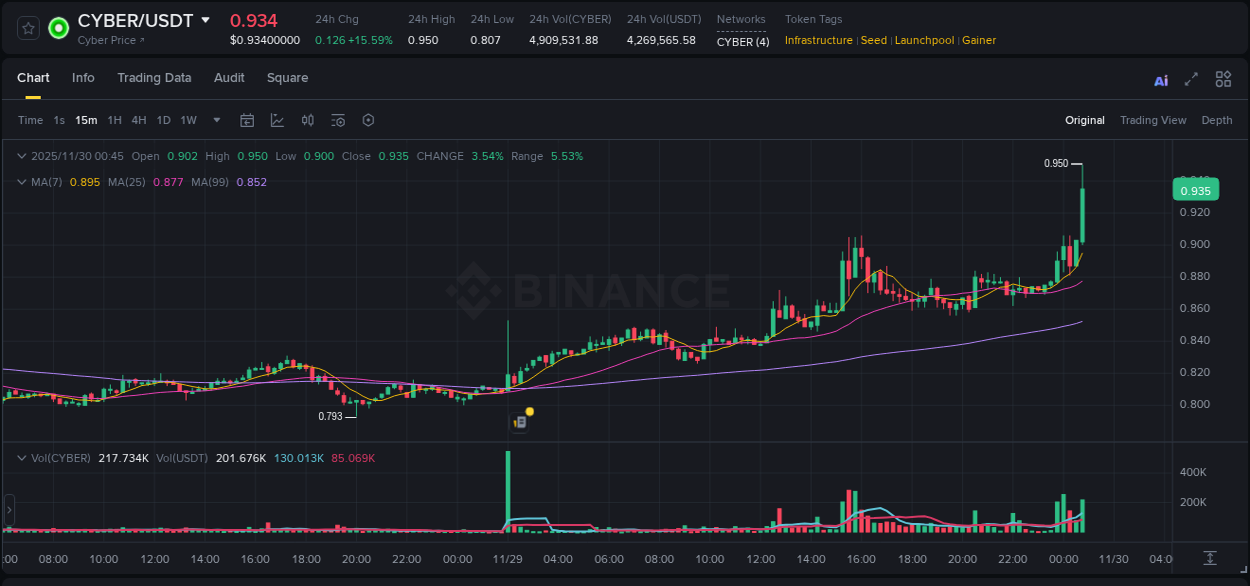Open the hexagon chart settings icon

(x=368, y=120)
